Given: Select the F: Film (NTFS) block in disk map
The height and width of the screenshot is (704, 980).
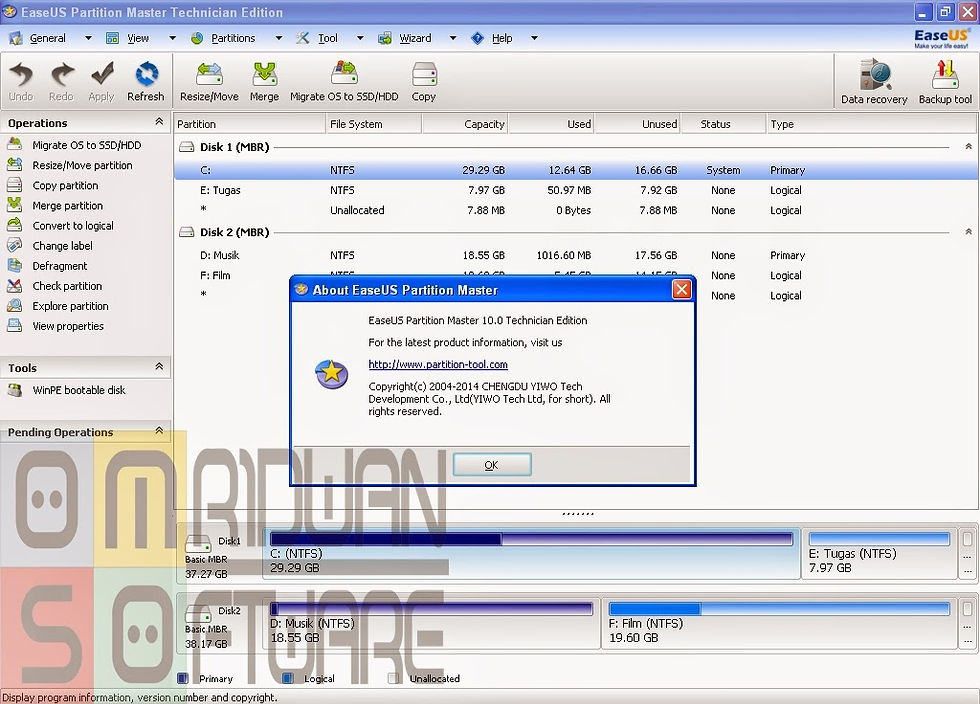Looking at the screenshot, I should tap(779, 623).
